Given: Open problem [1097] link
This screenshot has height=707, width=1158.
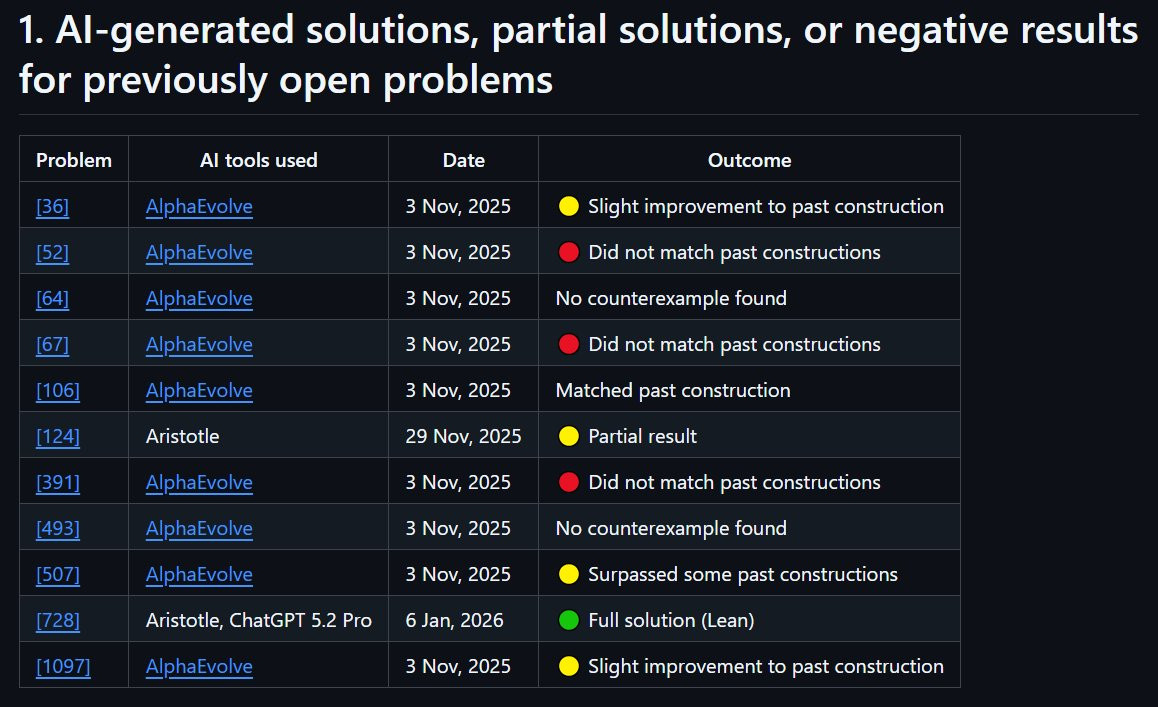Looking at the screenshot, I should click(x=64, y=666).
